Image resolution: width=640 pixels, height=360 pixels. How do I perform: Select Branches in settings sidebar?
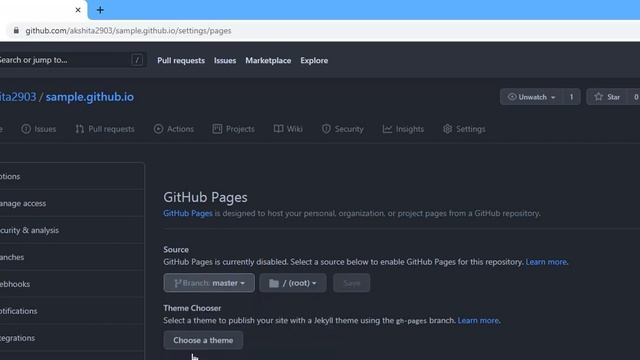click(72, 257)
